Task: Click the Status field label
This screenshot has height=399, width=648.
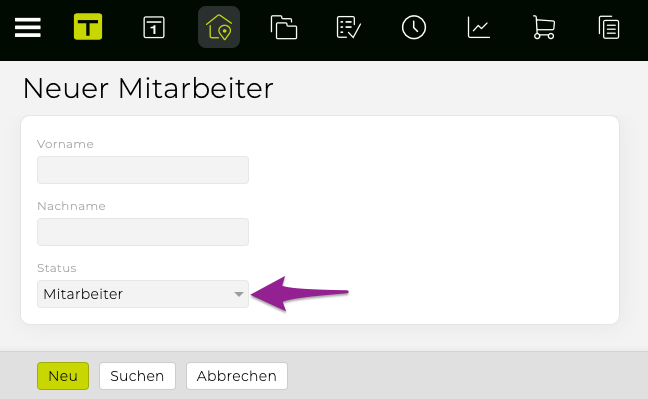Action: click(57, 268)
